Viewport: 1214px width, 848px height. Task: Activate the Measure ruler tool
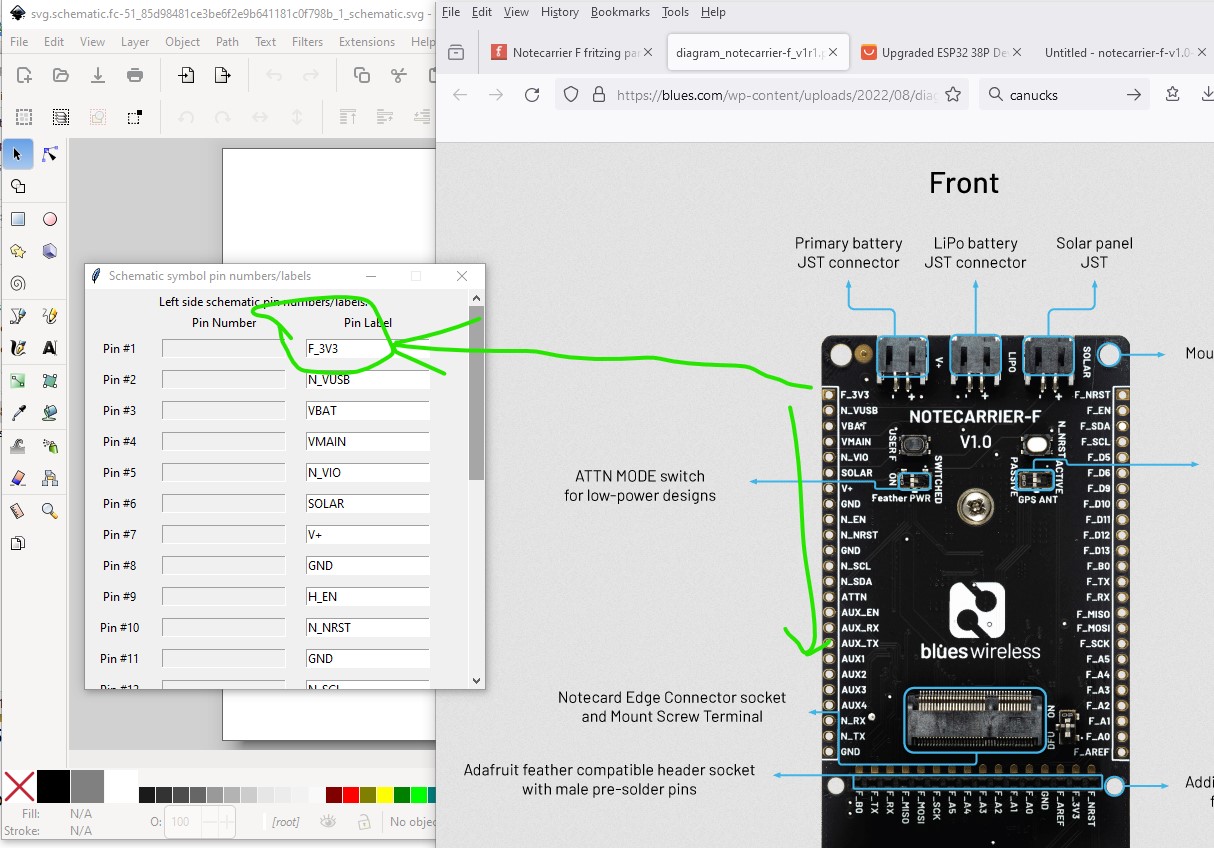pos(18,511)
